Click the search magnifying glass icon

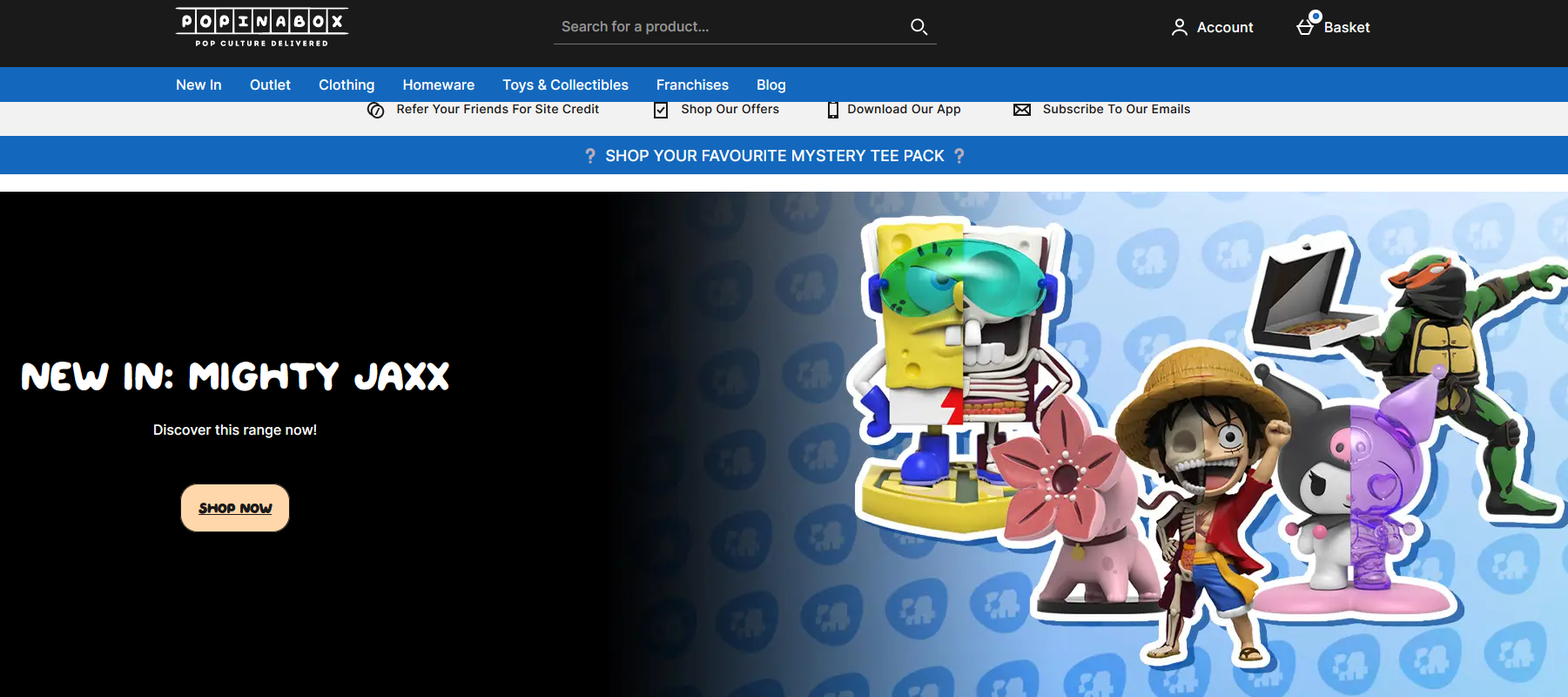click(x=919, y=27)
